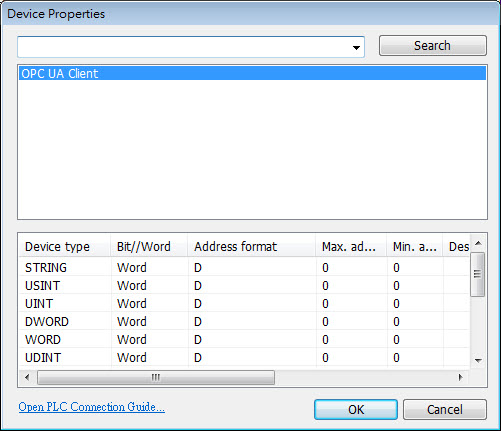This screenshot has width=501, height=431.
Task: Select the USINT device type row
Action: click(244, 285)
